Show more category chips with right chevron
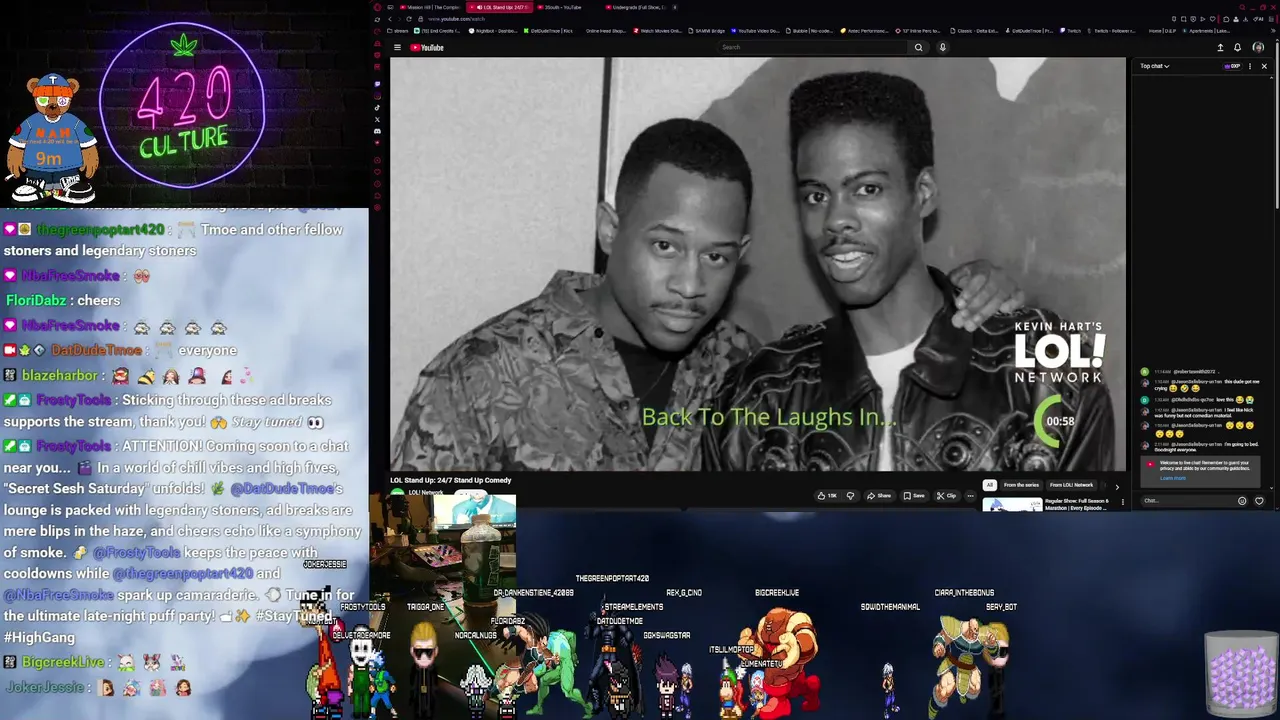 [1117, 487]
